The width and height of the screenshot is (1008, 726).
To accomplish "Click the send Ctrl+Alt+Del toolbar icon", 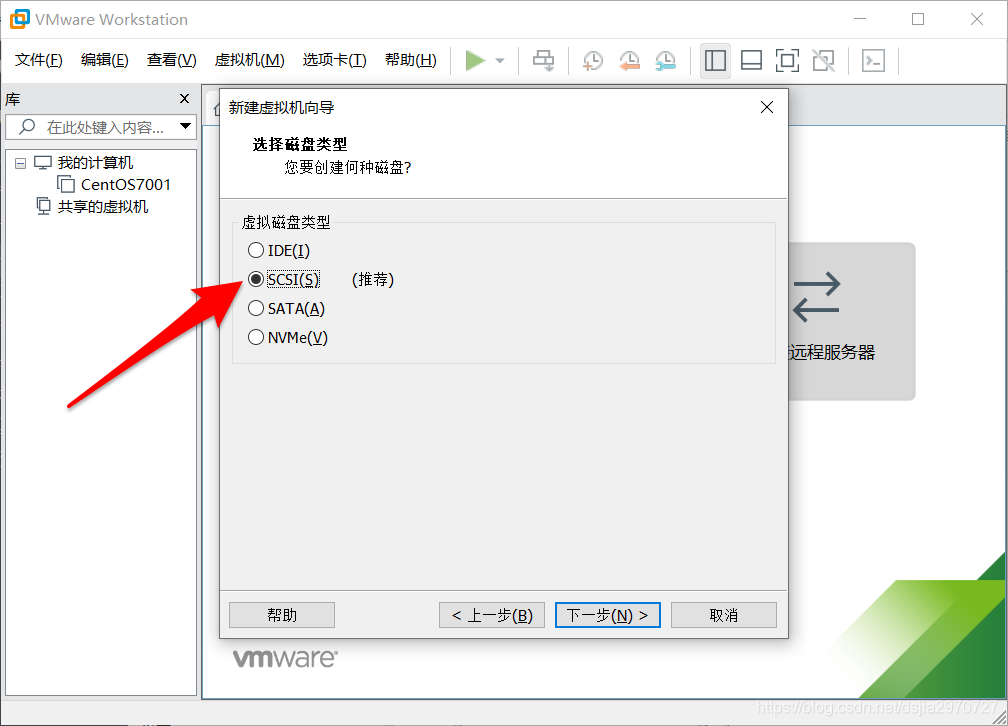I will (543, 60).
